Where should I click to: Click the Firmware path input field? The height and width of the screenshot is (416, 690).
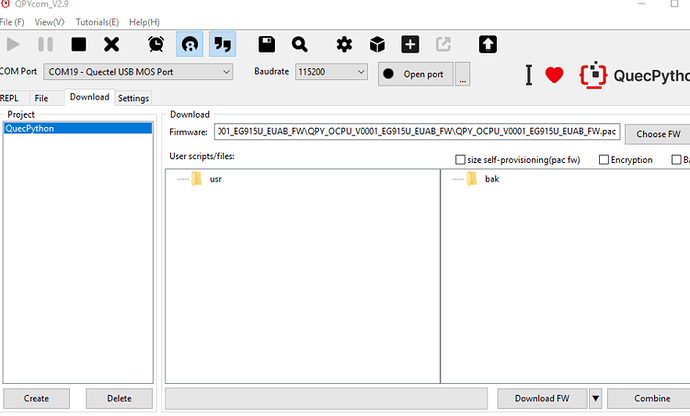[417, 132]
